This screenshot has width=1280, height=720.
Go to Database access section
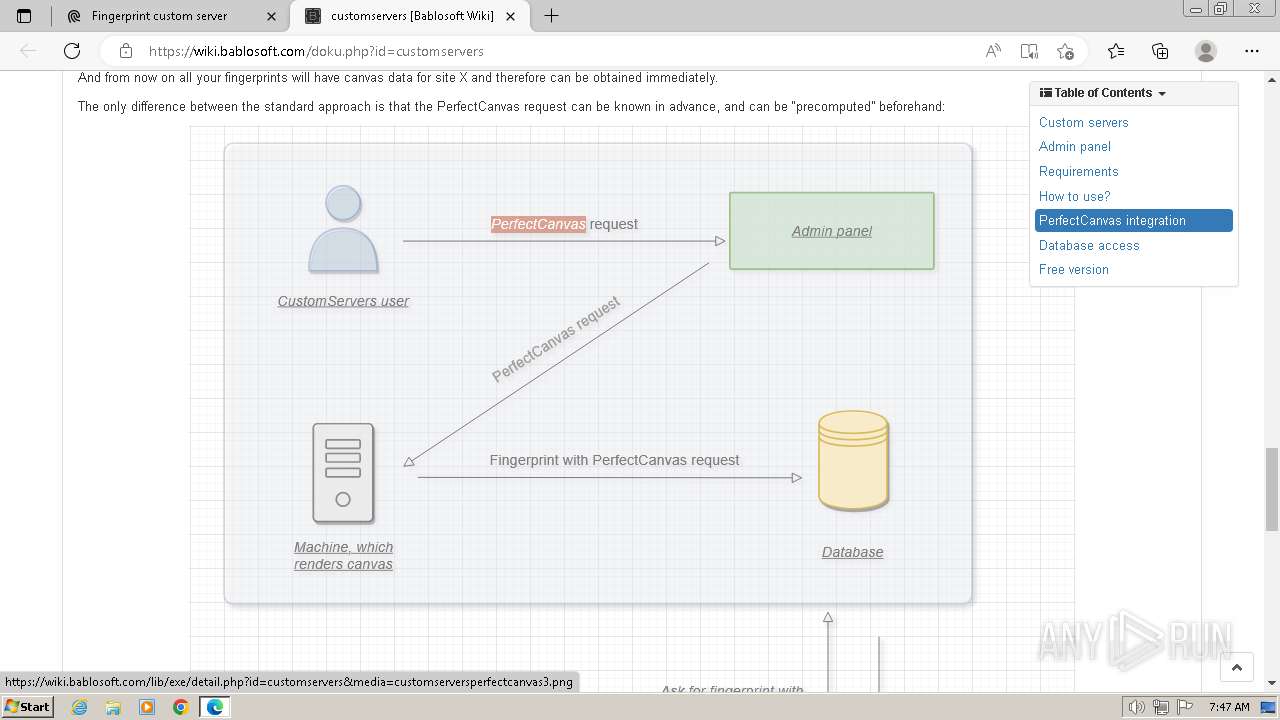[x=1088, y=245]
